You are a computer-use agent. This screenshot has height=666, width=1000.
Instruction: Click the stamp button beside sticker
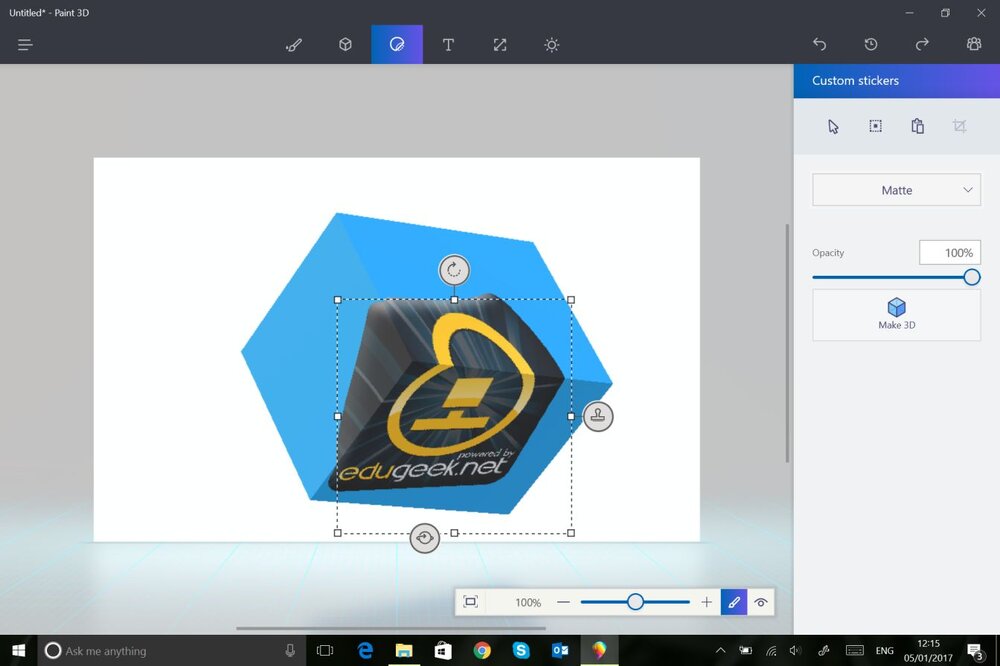click(598, 417)
